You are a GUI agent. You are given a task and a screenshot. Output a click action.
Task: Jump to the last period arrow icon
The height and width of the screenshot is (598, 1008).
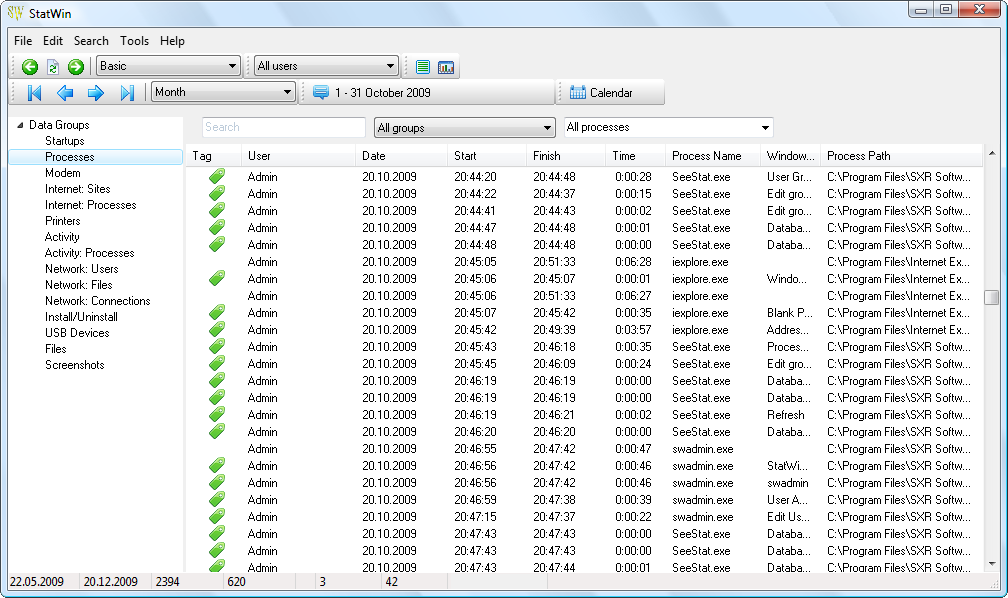(x=127, y=92)
